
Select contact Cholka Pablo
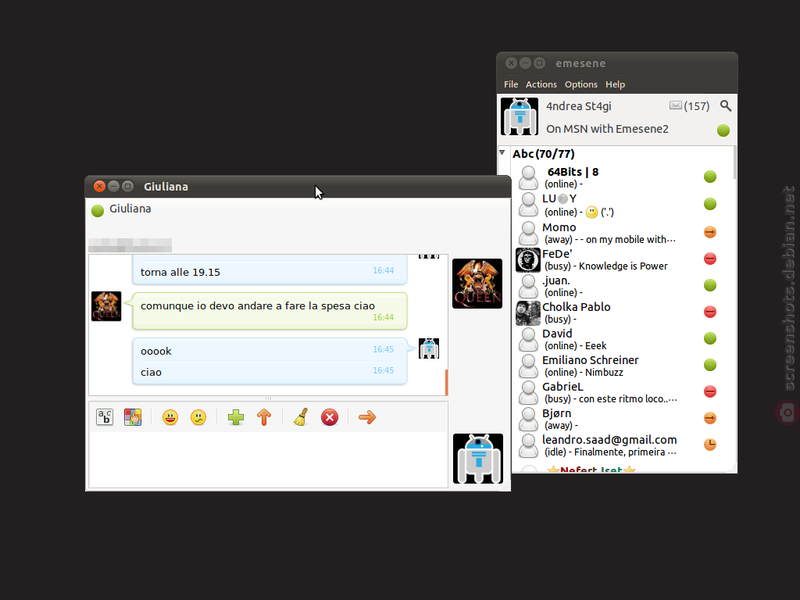coord(617,312)
